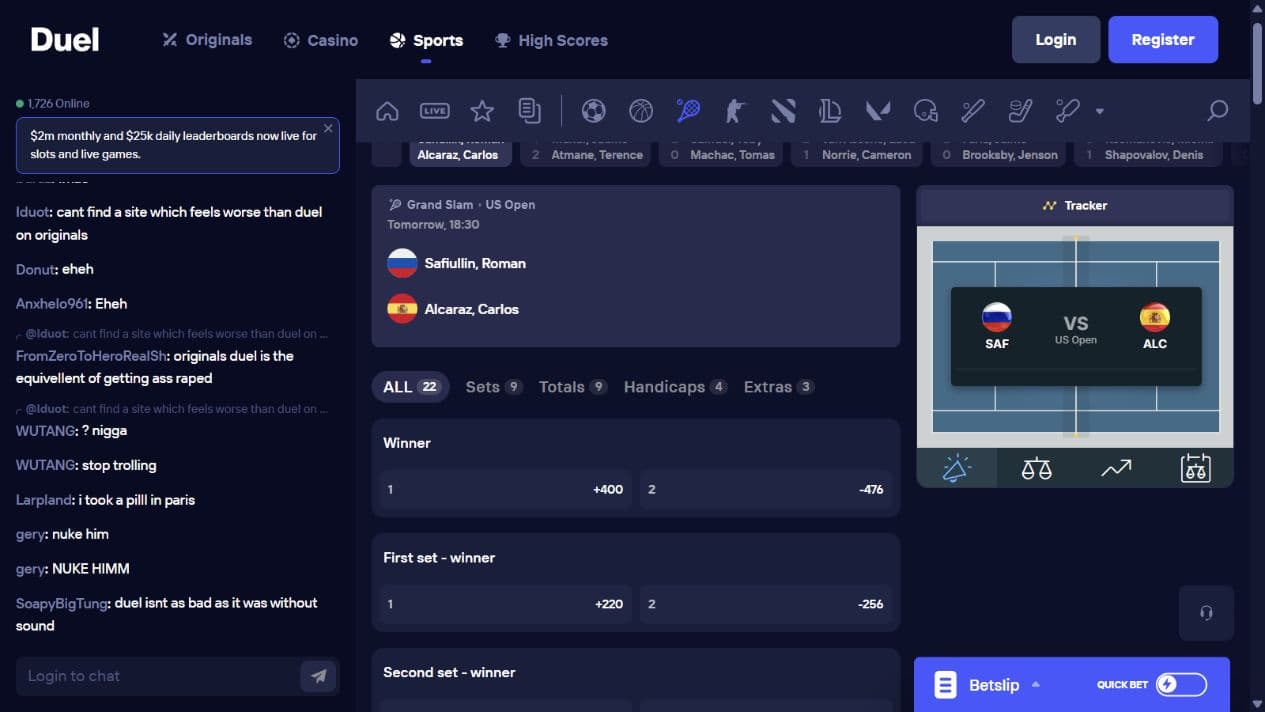This screenshot has height=712, width=1265.
Task: Click Alcaraz, Carlos in match header
Action: click(x=472, y=309)
